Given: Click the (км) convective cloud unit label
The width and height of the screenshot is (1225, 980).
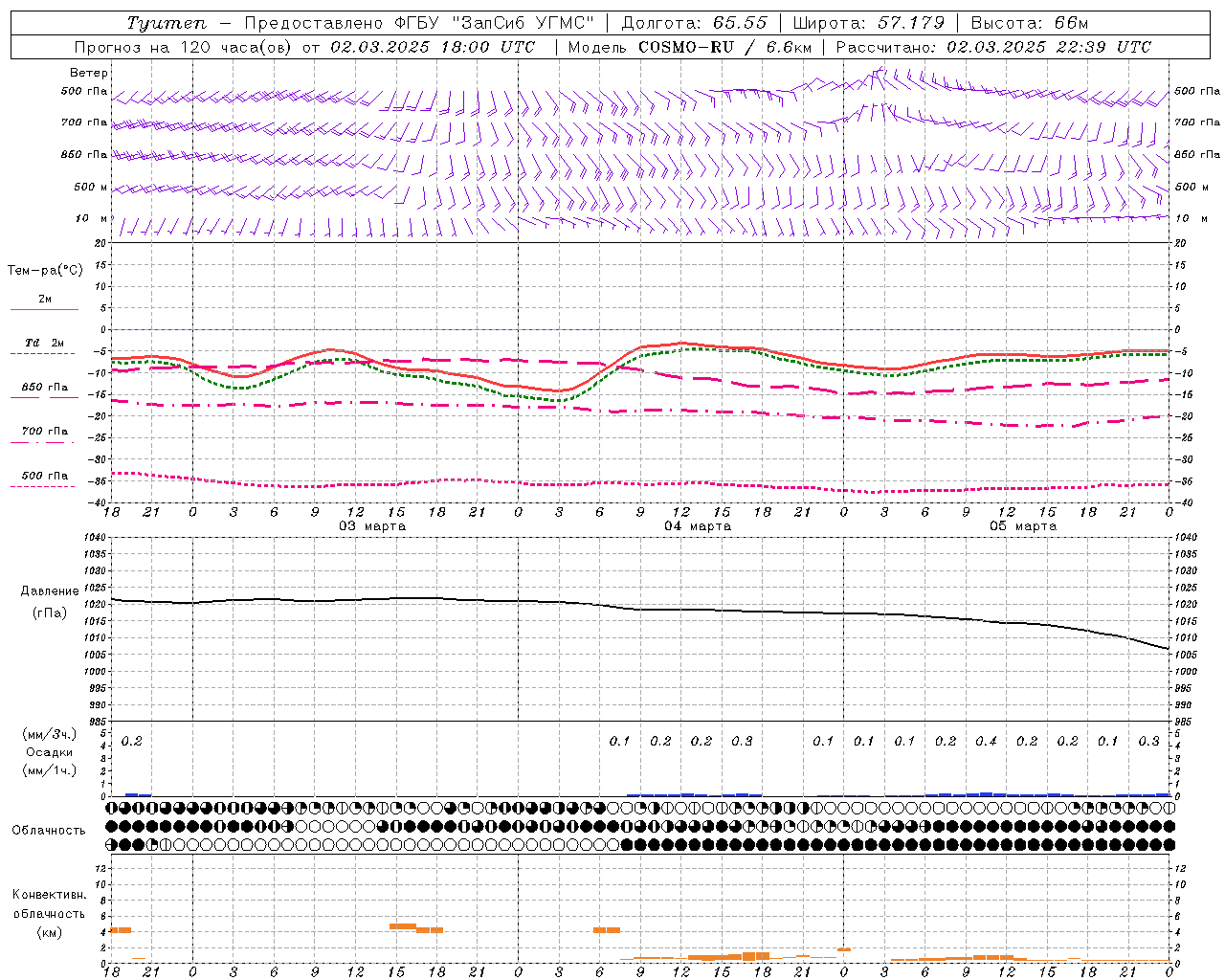Looking at the screenshot, I should 49,932.
